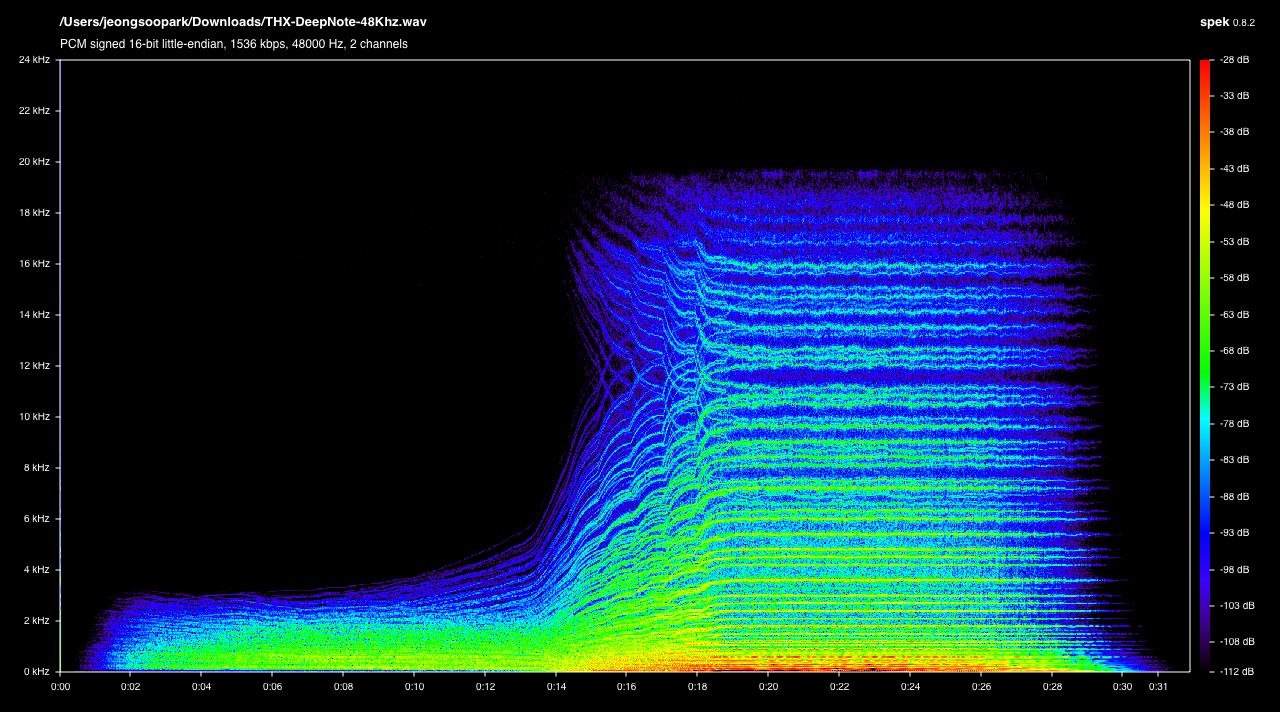Click the PCM signed 16-bit format description
The image size is (1280, 712).
[233, 44]
